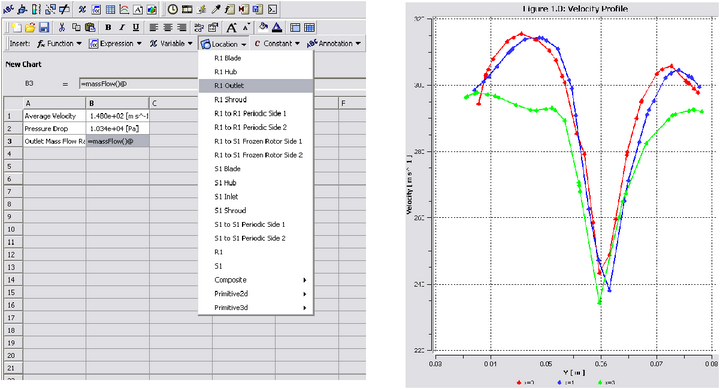The image size is (720, 389).
Task: Select the Pressure Drop cell
Action: click(x=54, y=129)
